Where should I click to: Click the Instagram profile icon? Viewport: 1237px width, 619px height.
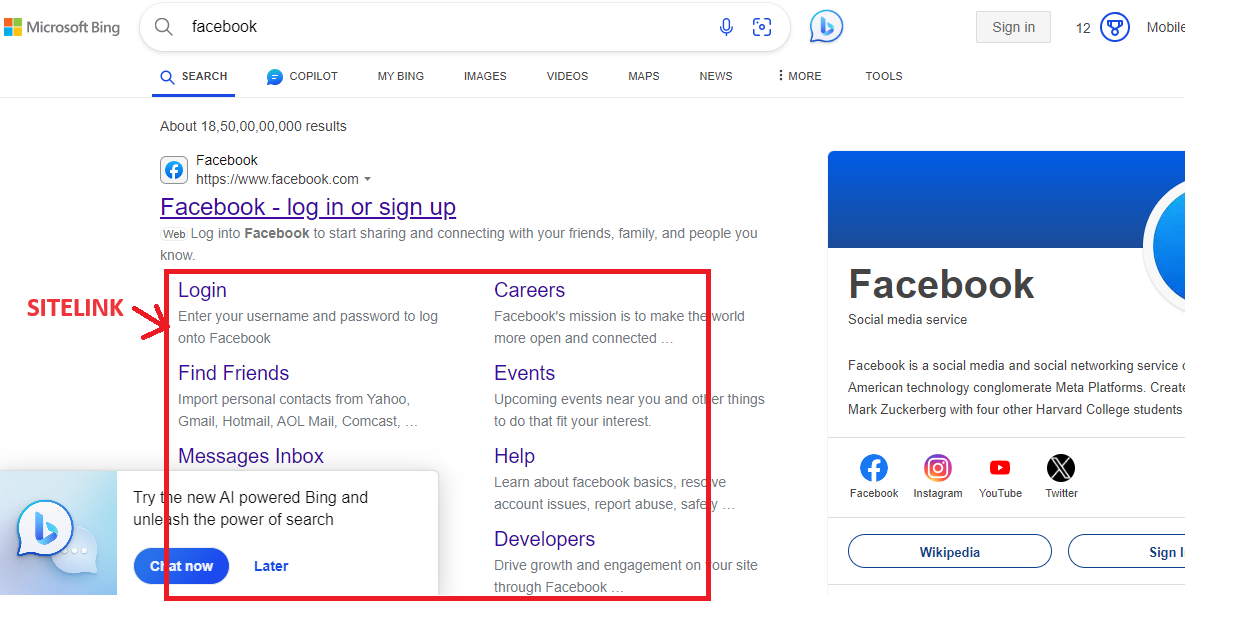(937, 468)
